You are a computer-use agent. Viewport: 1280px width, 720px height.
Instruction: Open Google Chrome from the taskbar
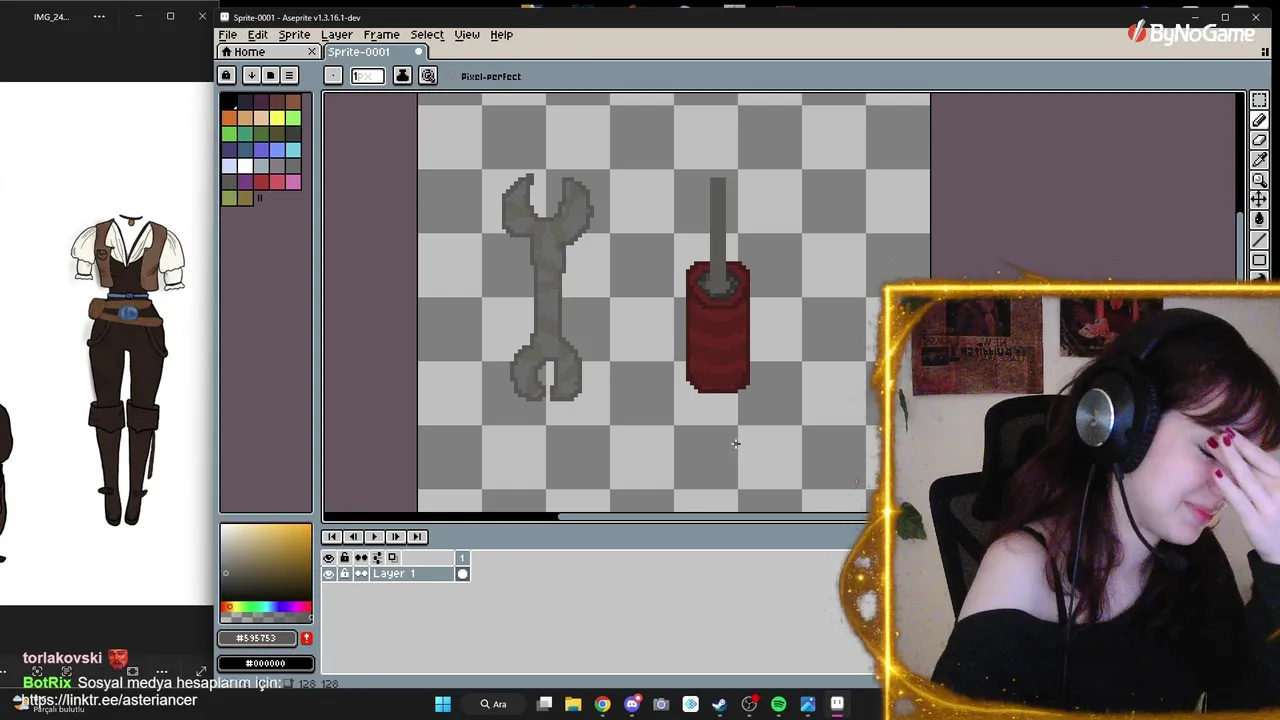pos(602,704)
